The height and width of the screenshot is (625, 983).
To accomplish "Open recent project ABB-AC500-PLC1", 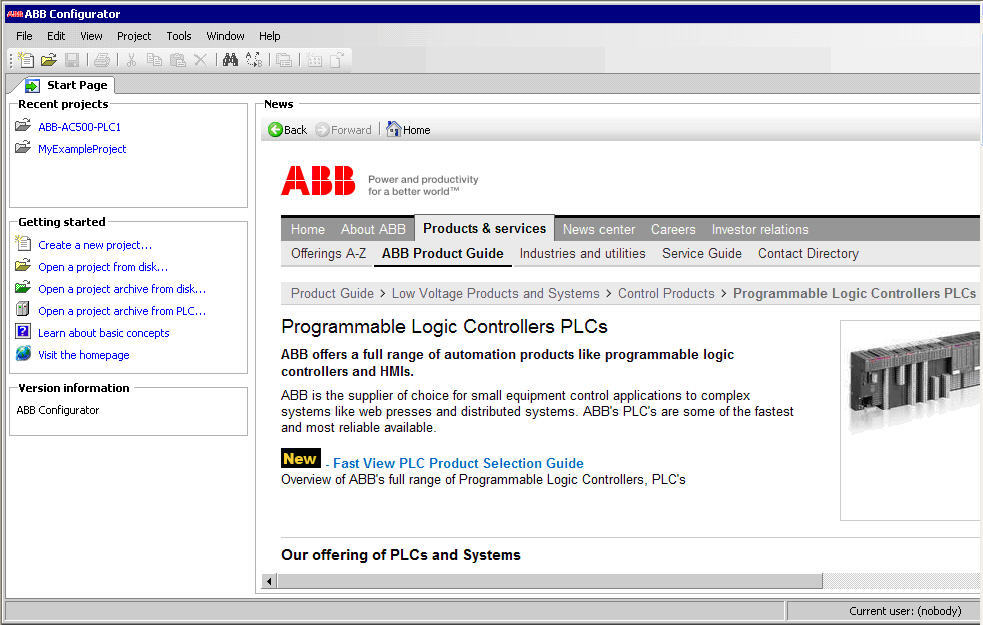I will coord(79,127).
